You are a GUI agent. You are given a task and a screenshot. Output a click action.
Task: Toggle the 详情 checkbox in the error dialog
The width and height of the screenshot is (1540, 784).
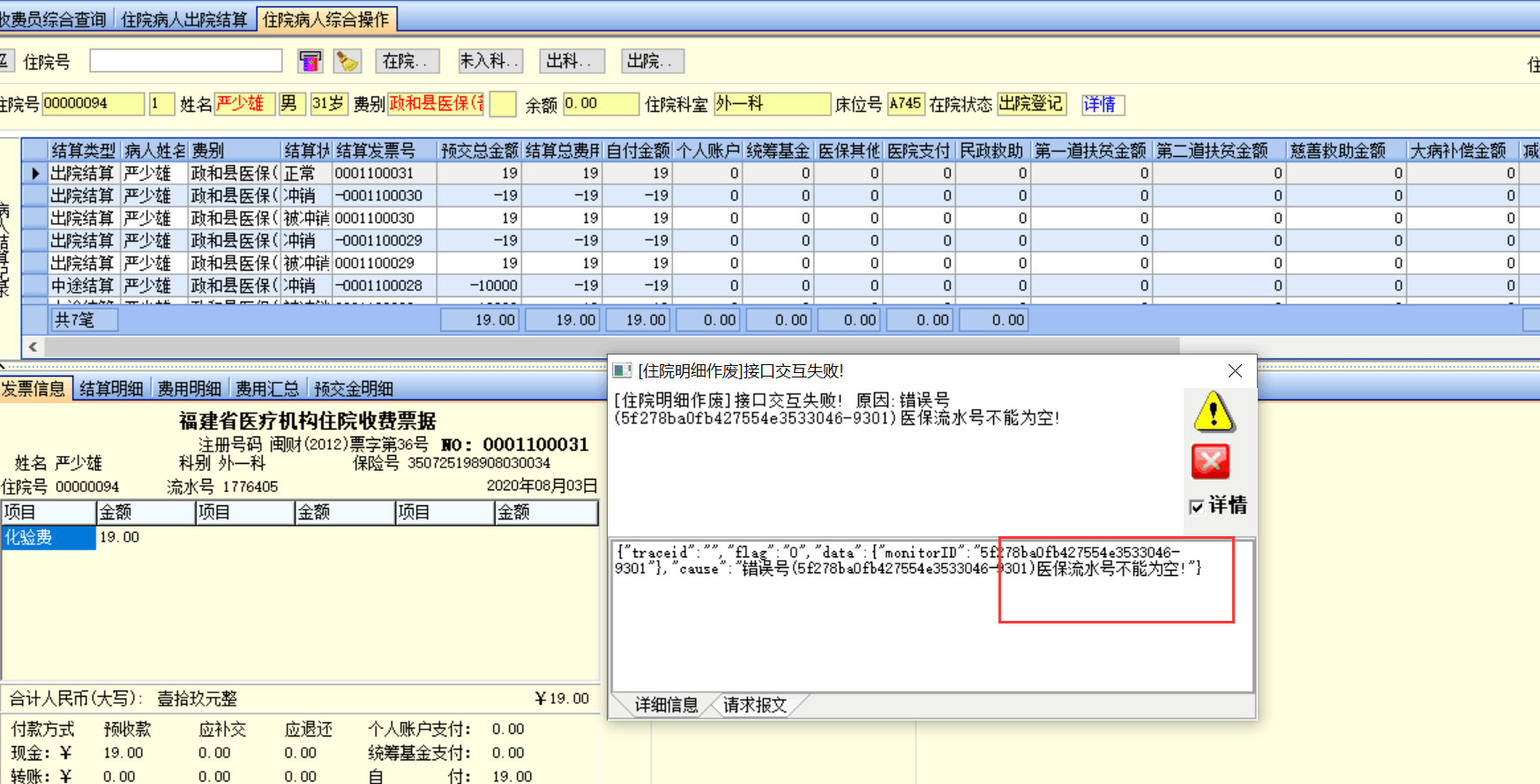tap(1196, 507)
